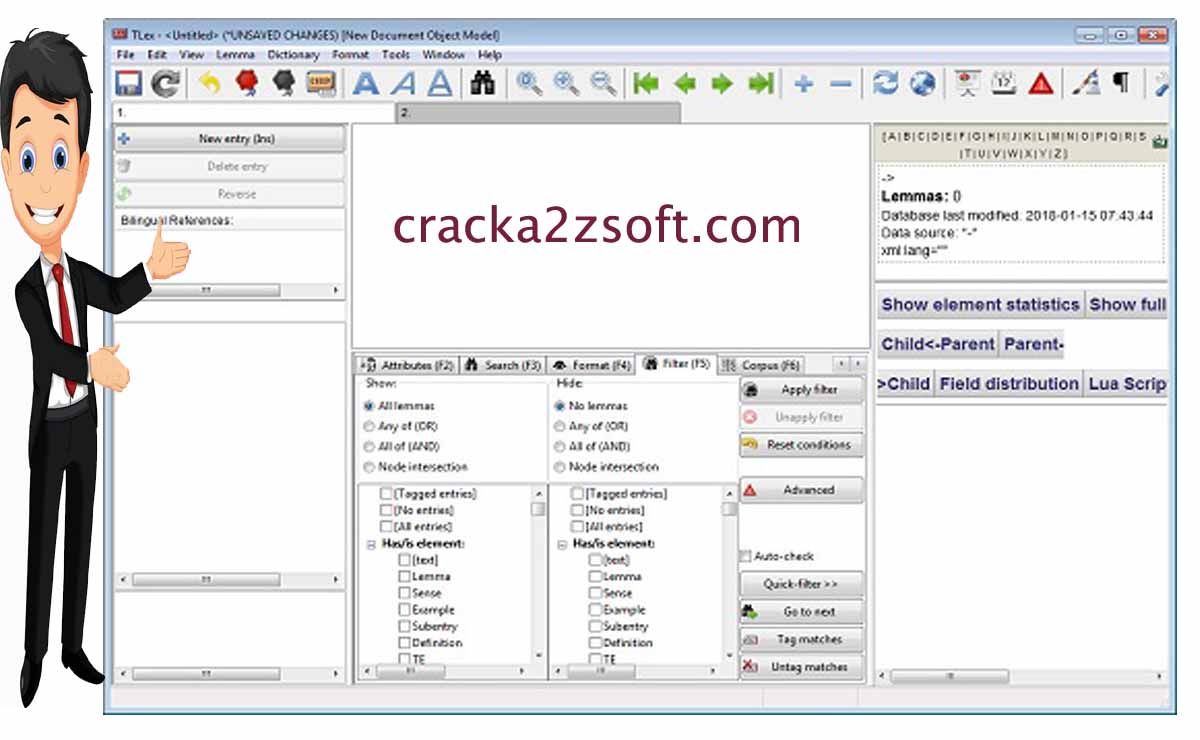Click the blue plus toolbar icon
Viewport: 1200px width, 740px height.
coord(803,83)
